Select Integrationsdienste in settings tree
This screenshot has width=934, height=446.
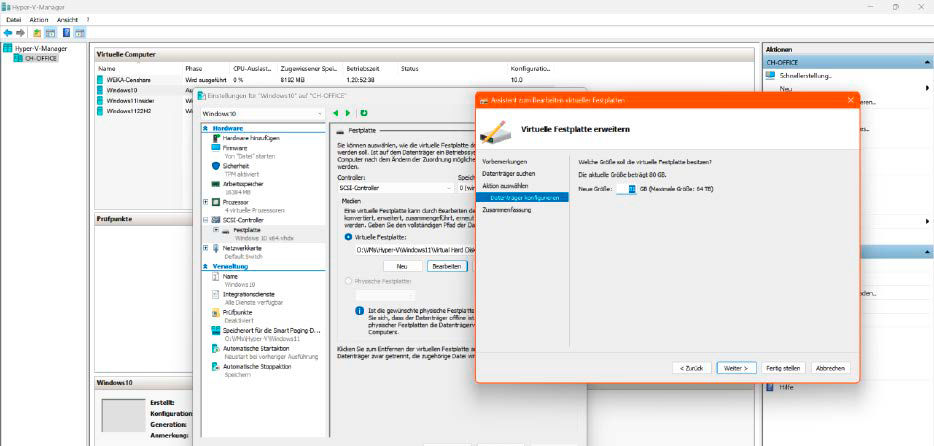pyautogui.click(x=248, y=295)
